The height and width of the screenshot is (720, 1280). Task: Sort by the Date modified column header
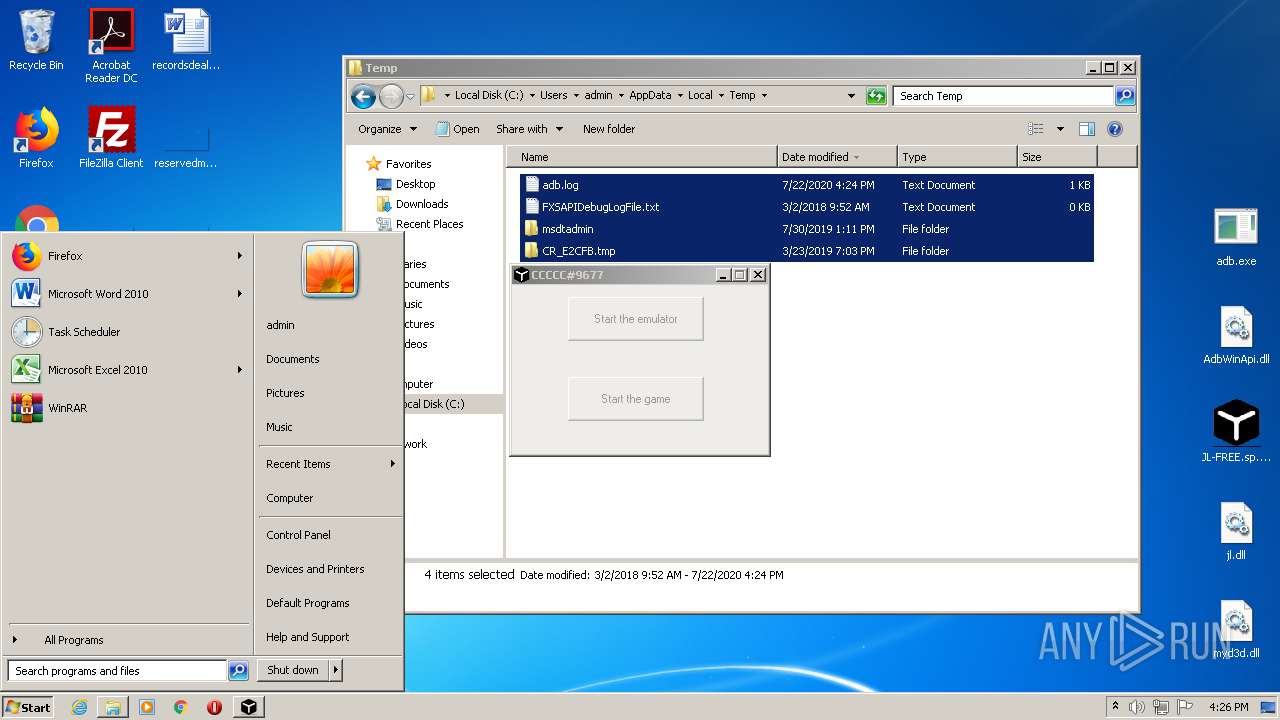(x=837, y=157)
